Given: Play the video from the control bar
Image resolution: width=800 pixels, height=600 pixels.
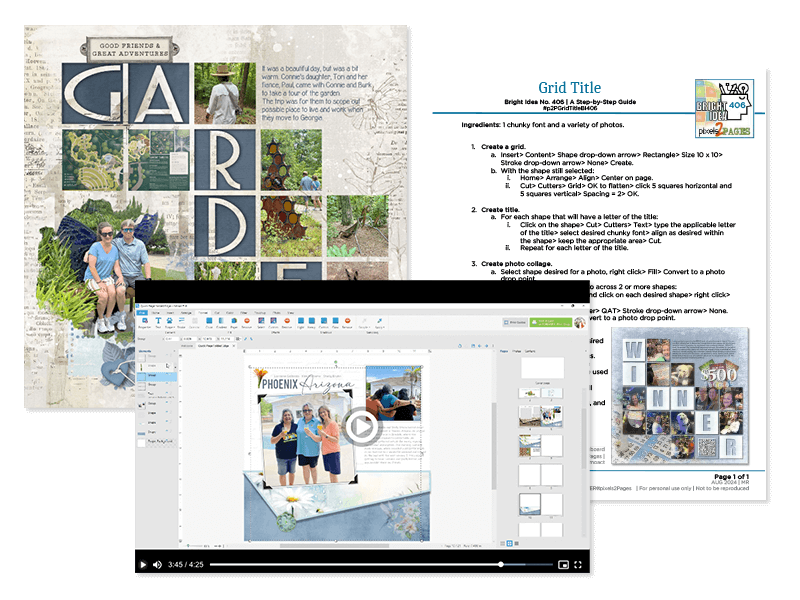Looking at the screenshot, I should tap(143, 564).
